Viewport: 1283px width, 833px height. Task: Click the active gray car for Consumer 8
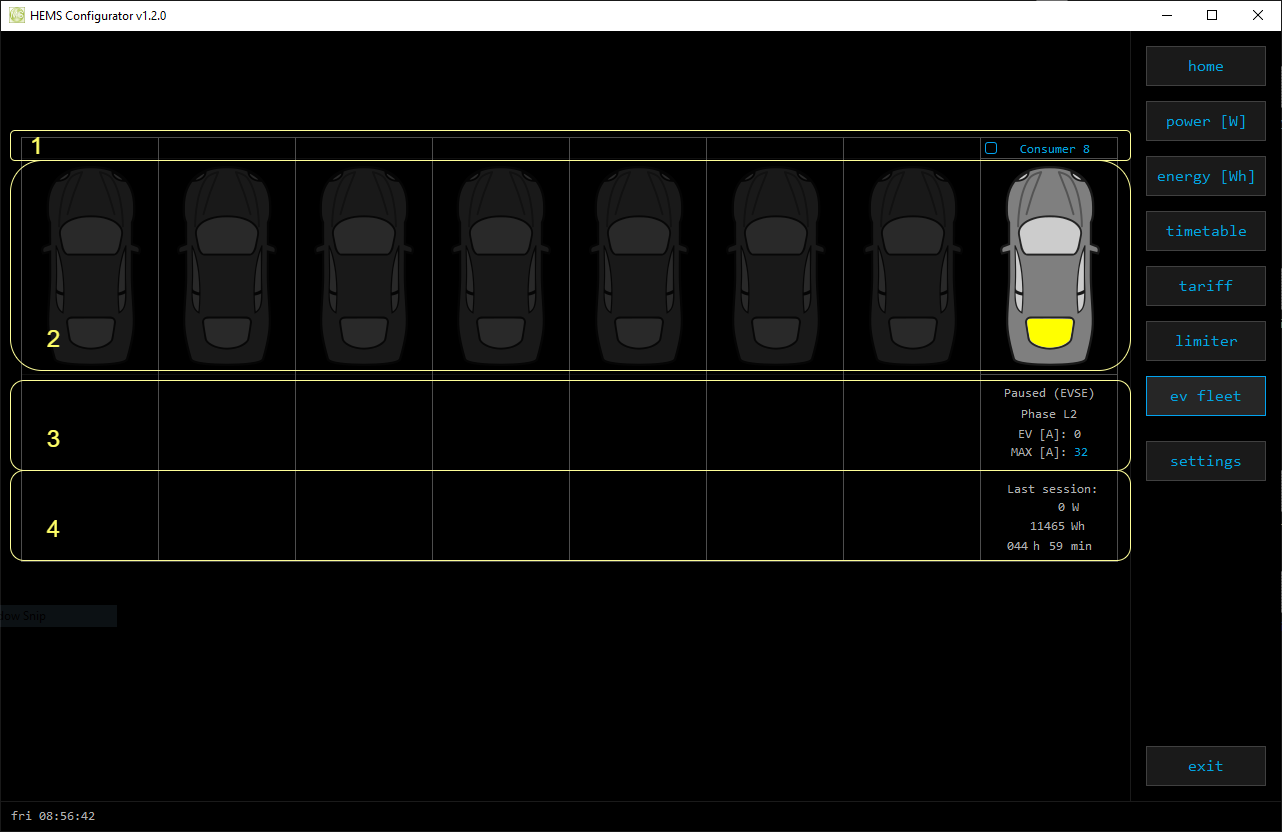[1048, 266]
